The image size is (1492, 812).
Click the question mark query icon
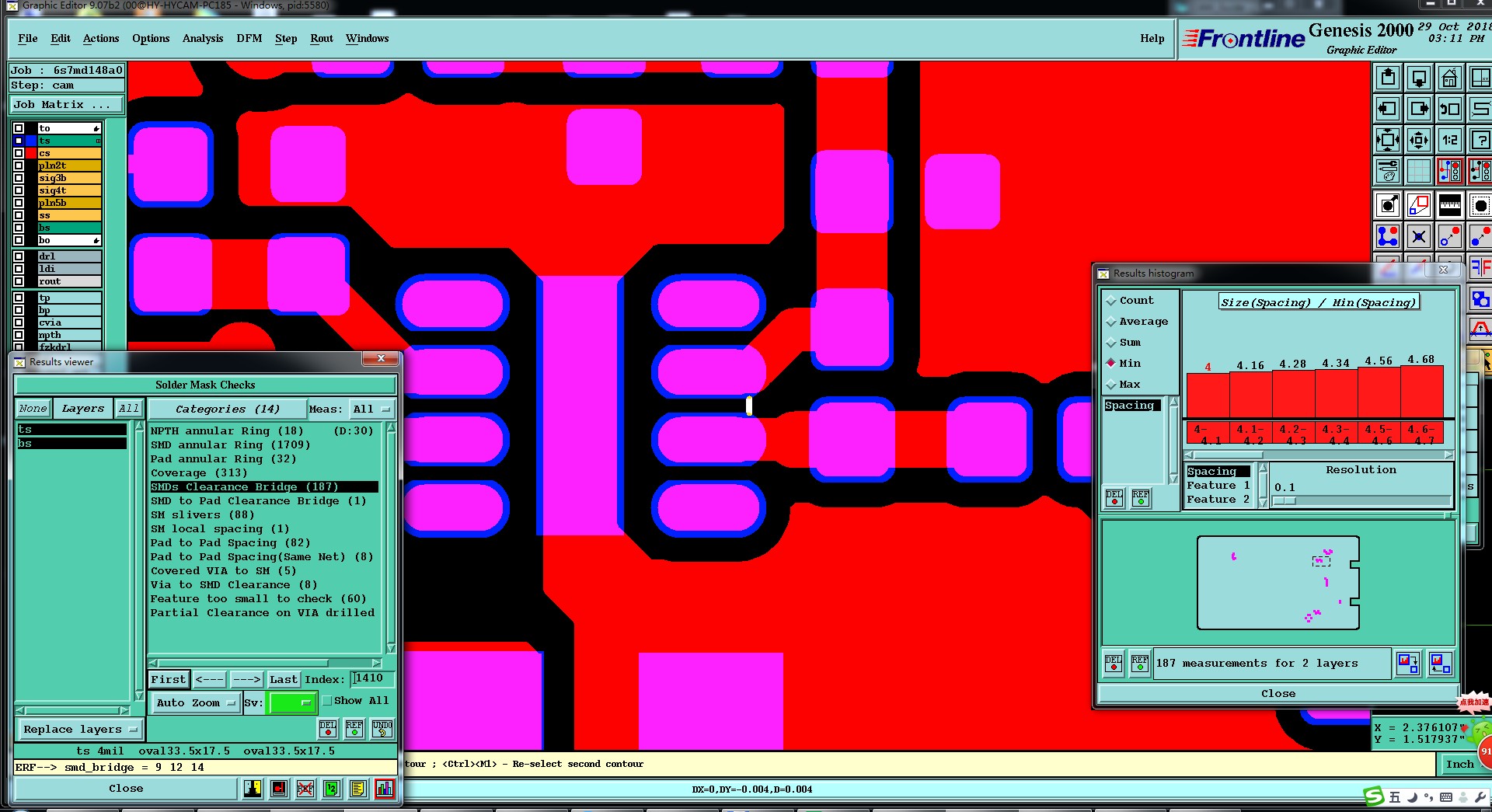coord(1480,140)
